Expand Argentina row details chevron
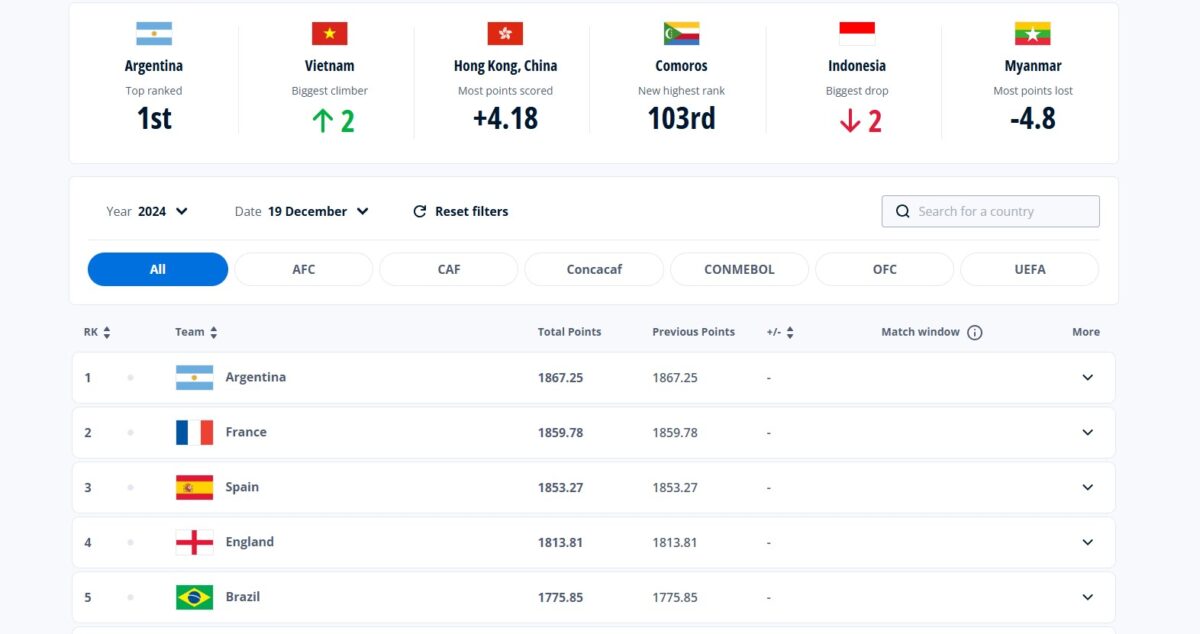The image size is (1200, 634). pos(1088,377)
